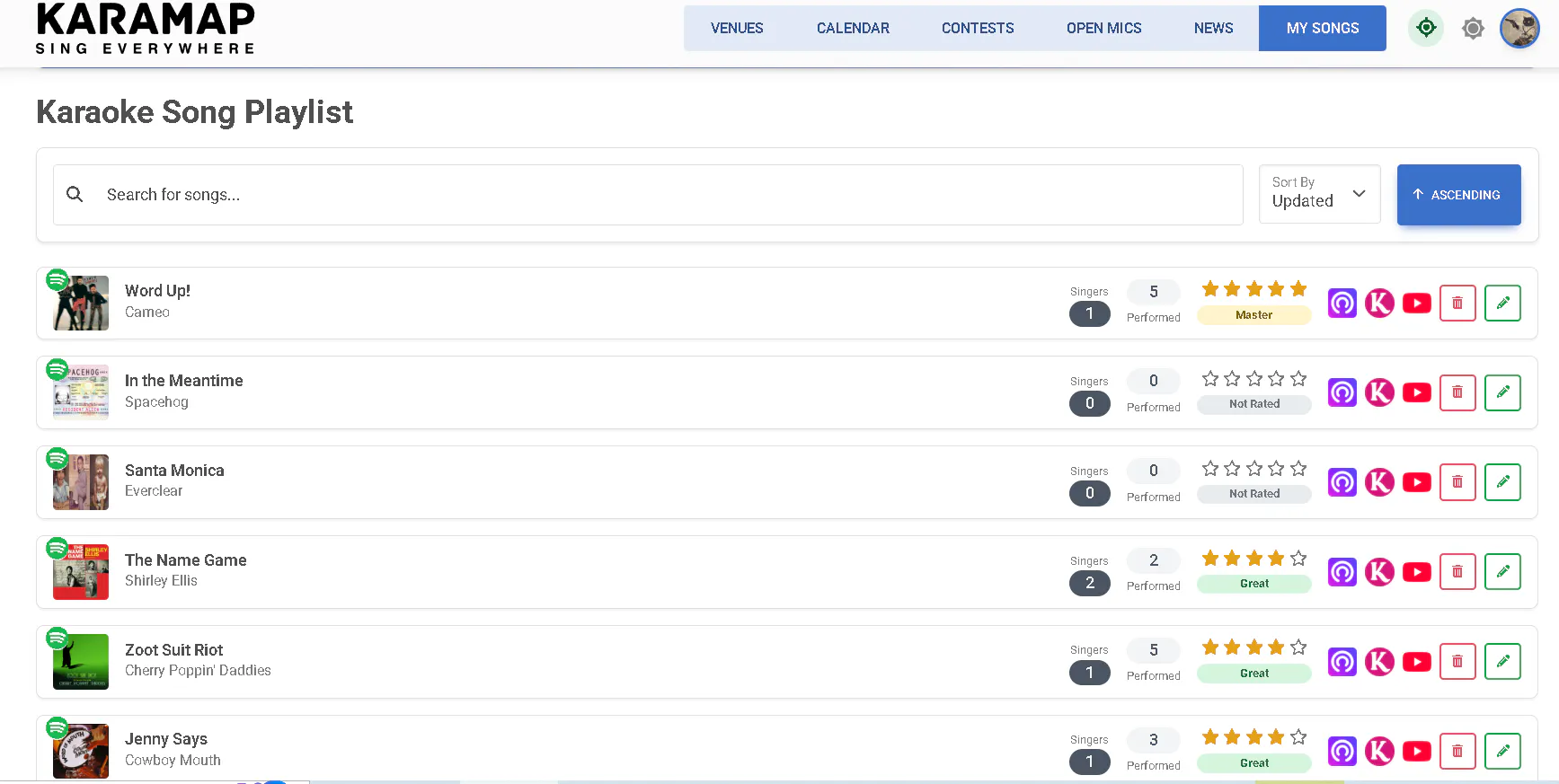Image resolution: width=1559 pixels, height=784 pixels.
Task: Click the song title "Jenny Says"
Action: 166,739
